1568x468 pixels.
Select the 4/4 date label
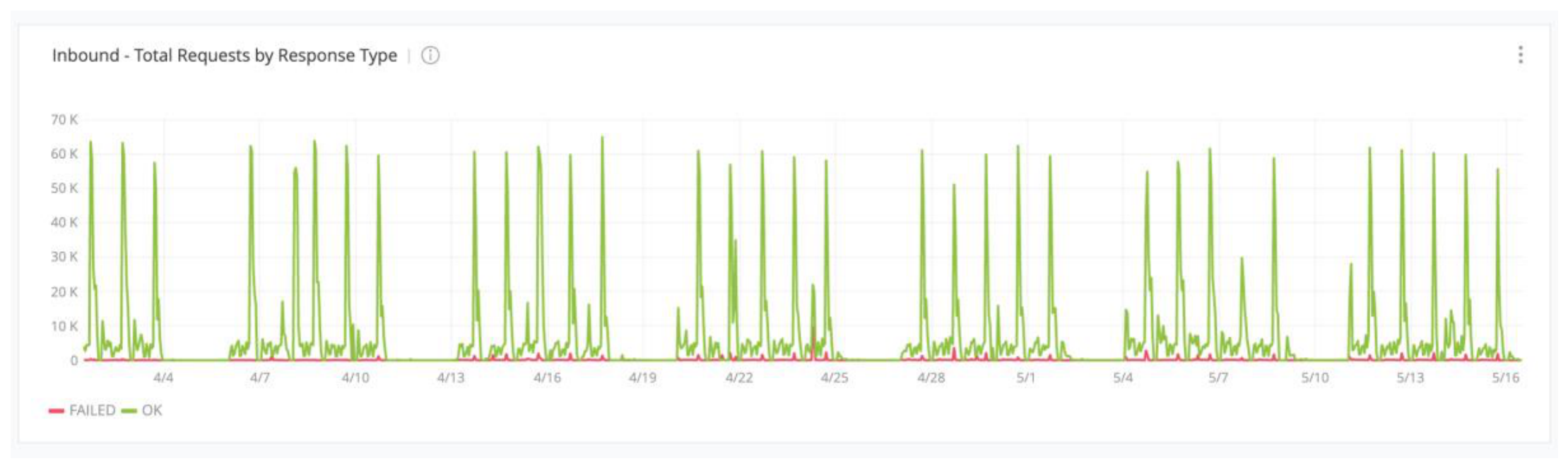[x=163, y=378]
